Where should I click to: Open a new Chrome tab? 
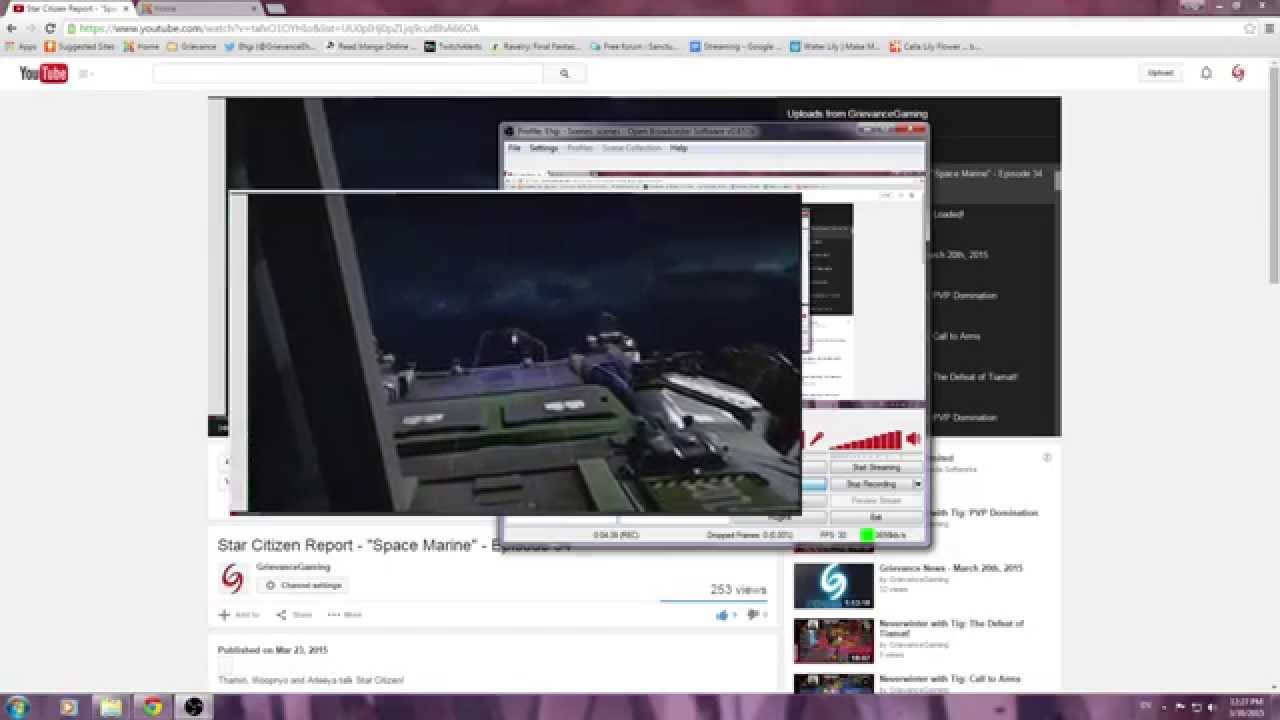click(275, 8)
